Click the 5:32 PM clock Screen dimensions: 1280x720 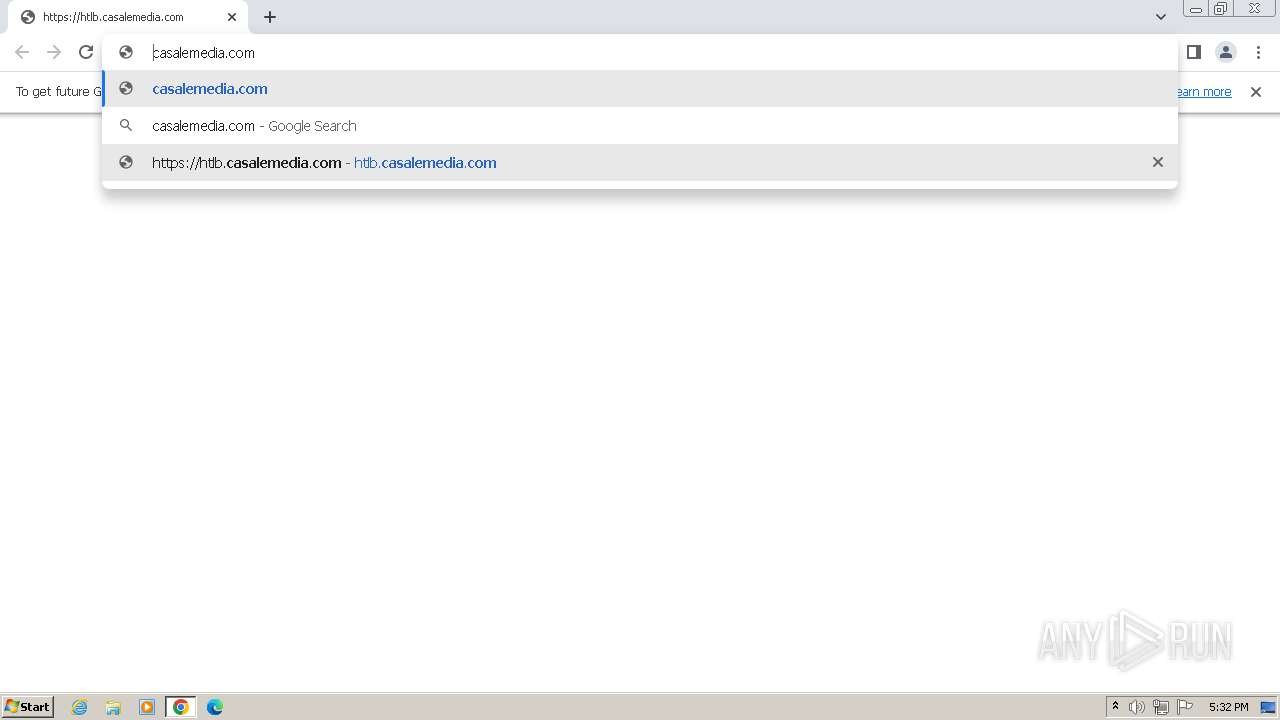point(1228,707)
